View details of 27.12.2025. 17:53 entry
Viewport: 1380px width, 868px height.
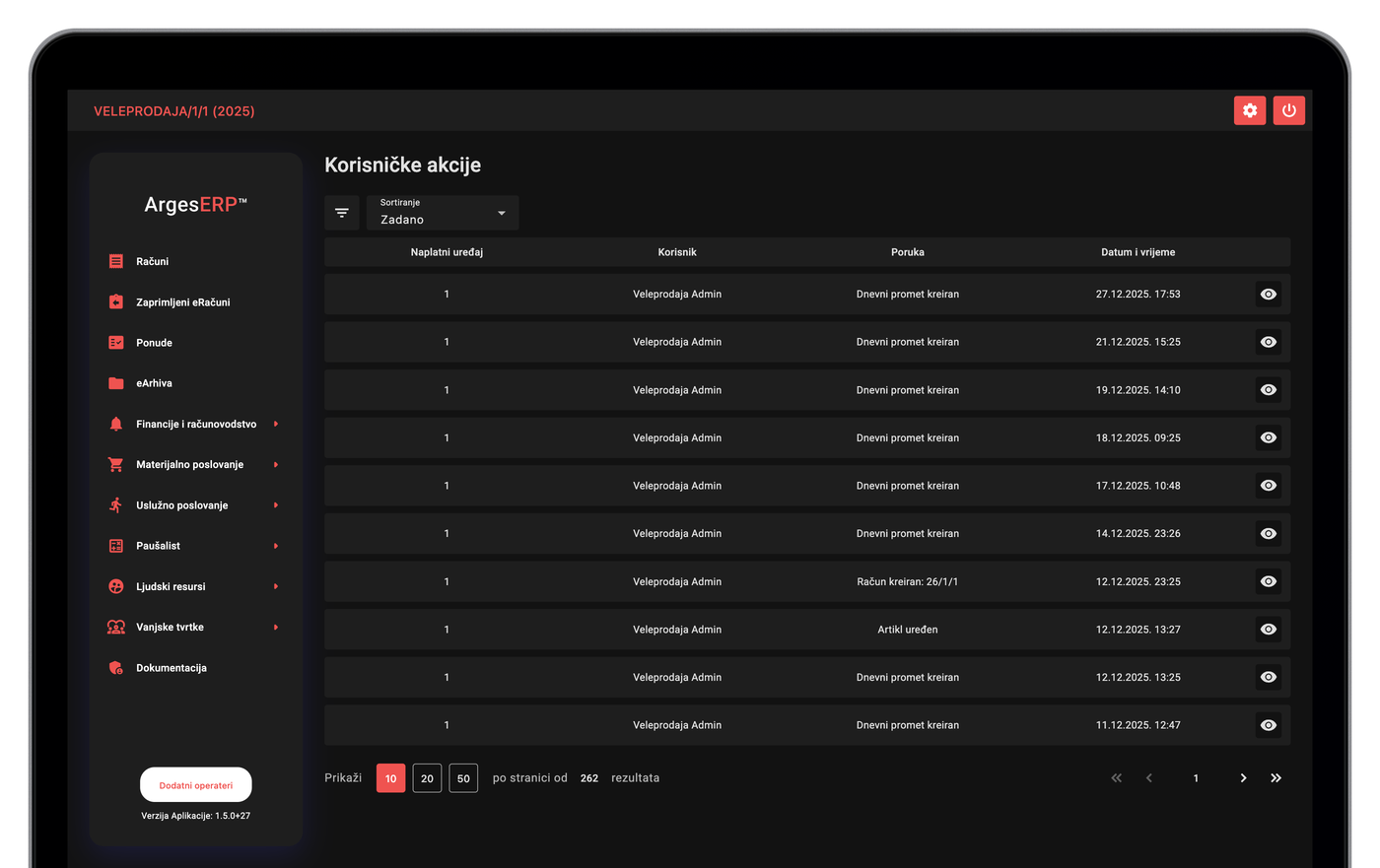click(x=1268, y=294)
